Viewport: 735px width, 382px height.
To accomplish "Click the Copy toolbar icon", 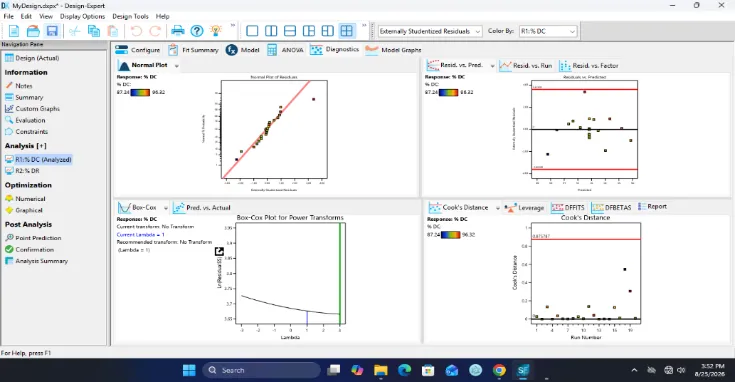I will pyautogui.click(x=94, y=31).
